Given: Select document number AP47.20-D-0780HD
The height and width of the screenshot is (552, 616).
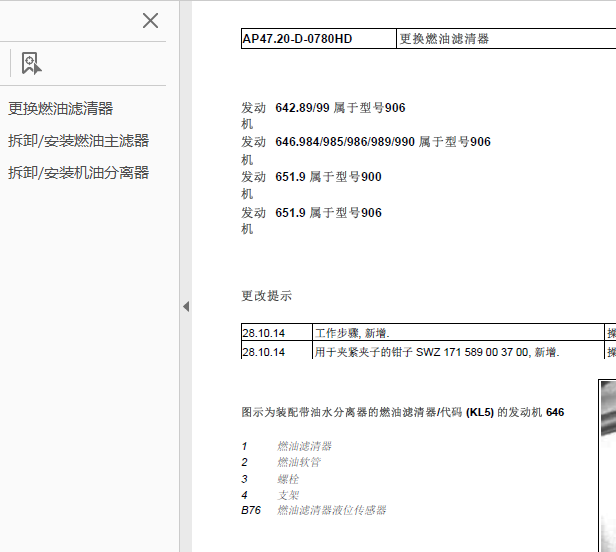Looking at the screenshot, I should (297, 39).
